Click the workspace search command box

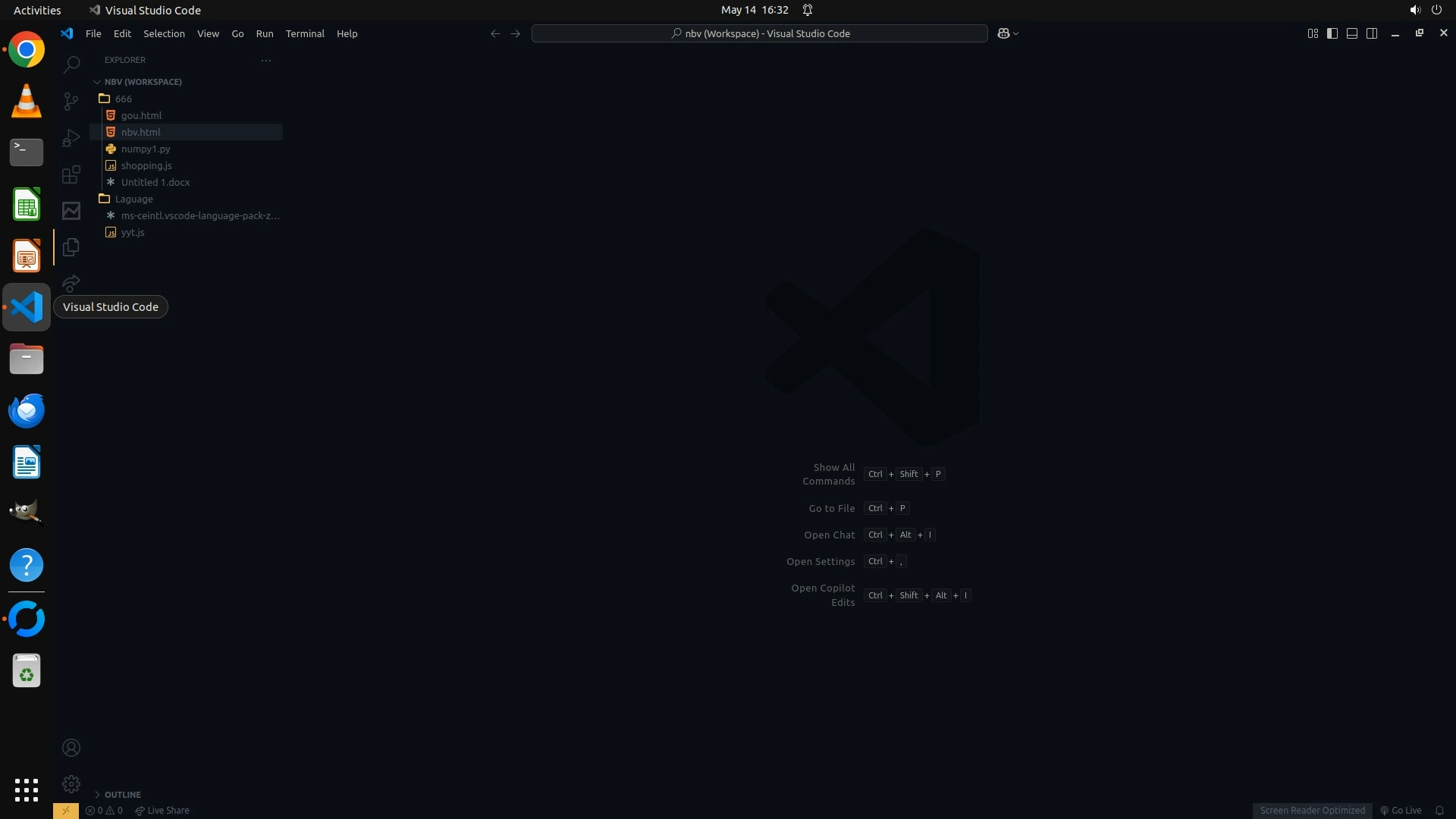(759, 33)
